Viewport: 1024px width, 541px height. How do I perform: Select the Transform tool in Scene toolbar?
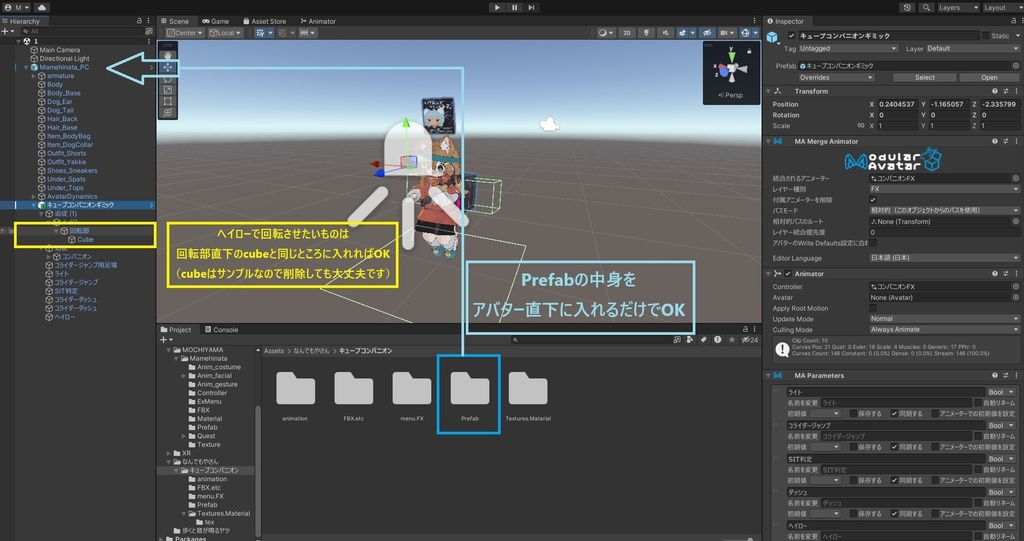168,112
